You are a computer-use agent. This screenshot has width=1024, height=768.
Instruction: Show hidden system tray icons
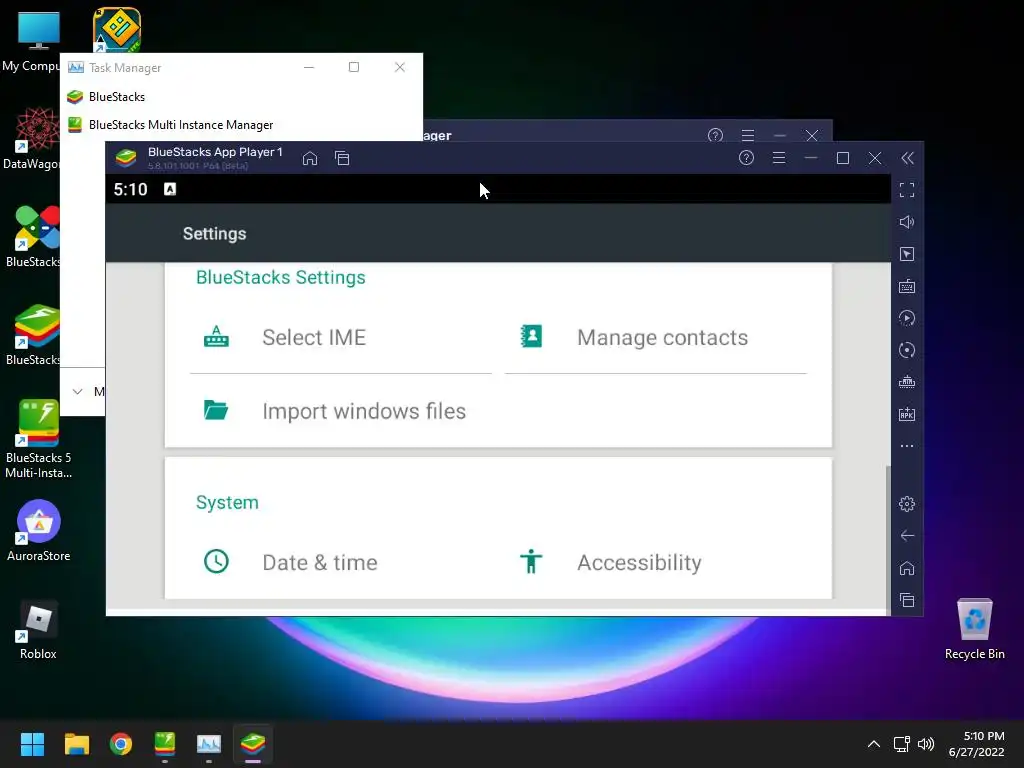coord(874,744)
